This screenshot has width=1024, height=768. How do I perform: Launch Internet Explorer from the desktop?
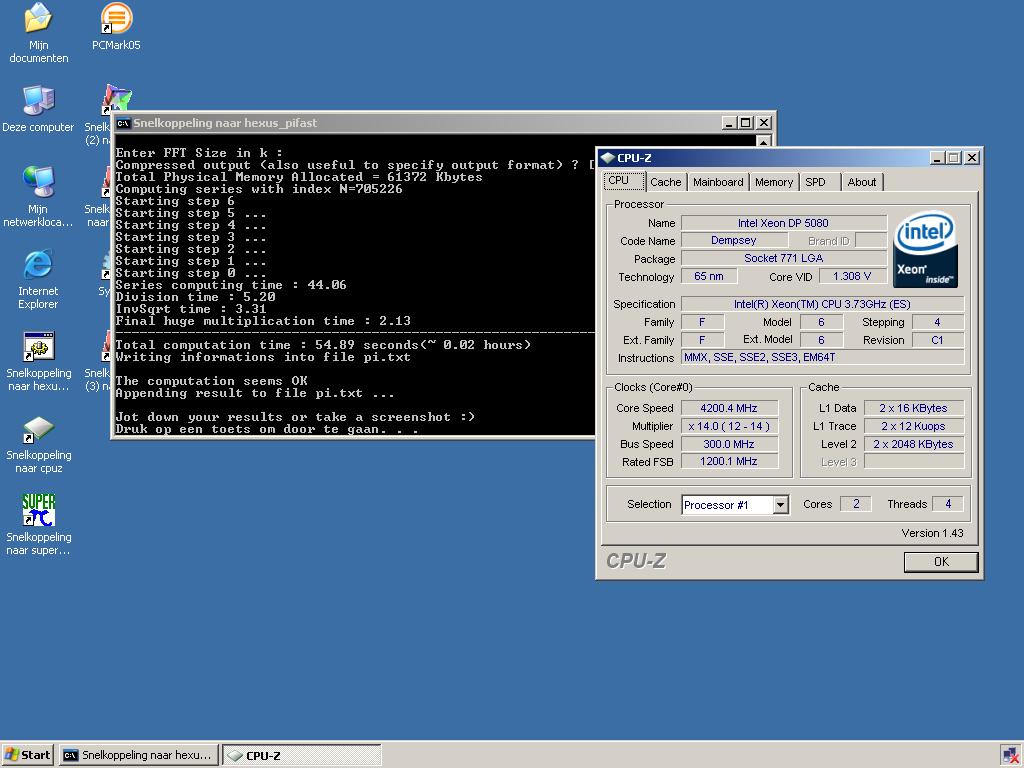tap(38, 279)
